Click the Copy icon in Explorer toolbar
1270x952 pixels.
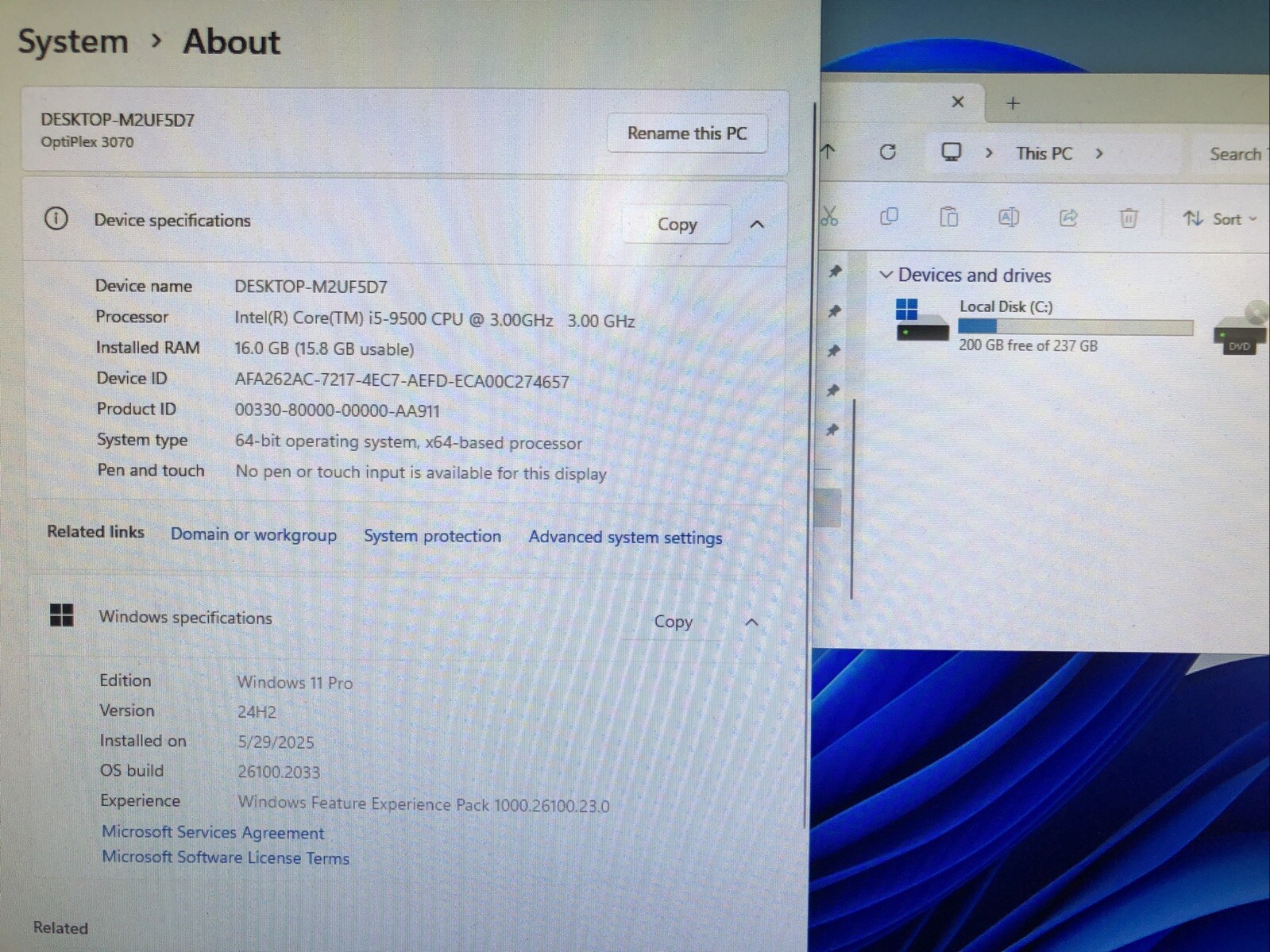pos(889,217)
